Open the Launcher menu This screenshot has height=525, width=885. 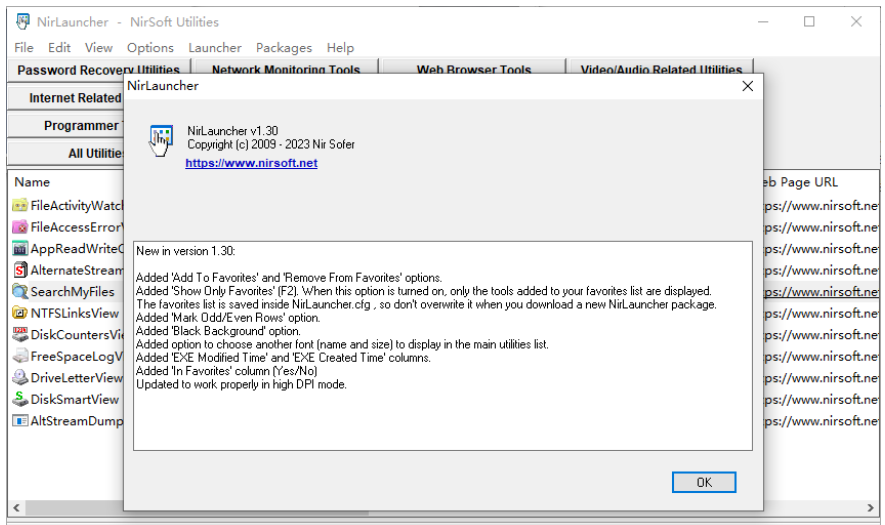click(215, 47)
